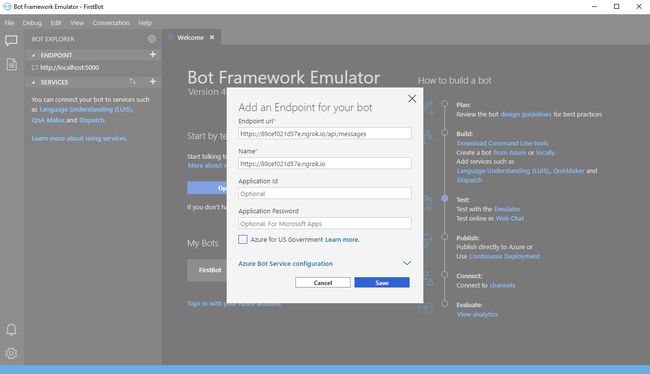Open the notifications bell icon

(11, 330)
